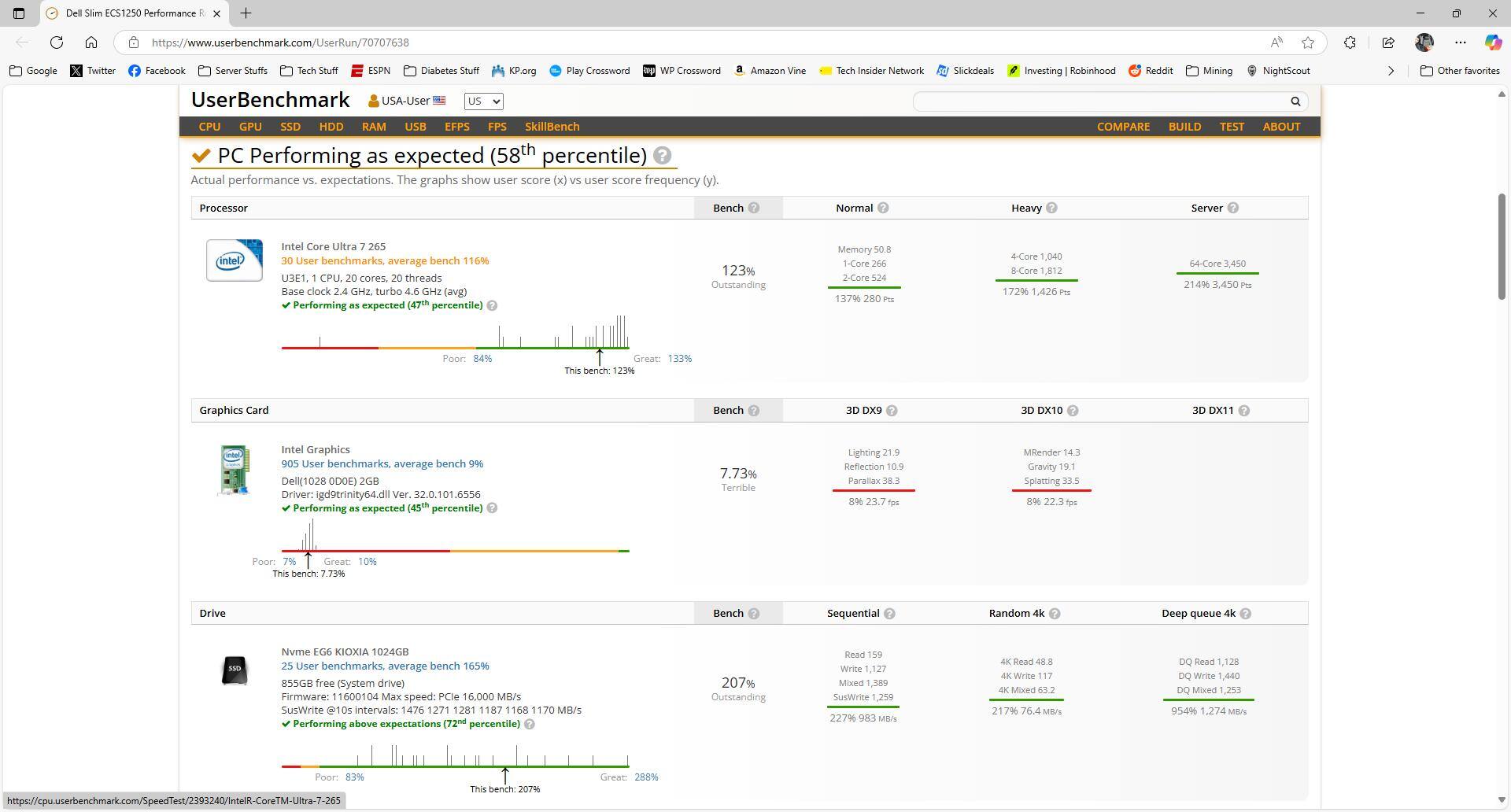Open help icon beside PC Performing as expected
1511x812 pixels.
click(x=662, y=156)
